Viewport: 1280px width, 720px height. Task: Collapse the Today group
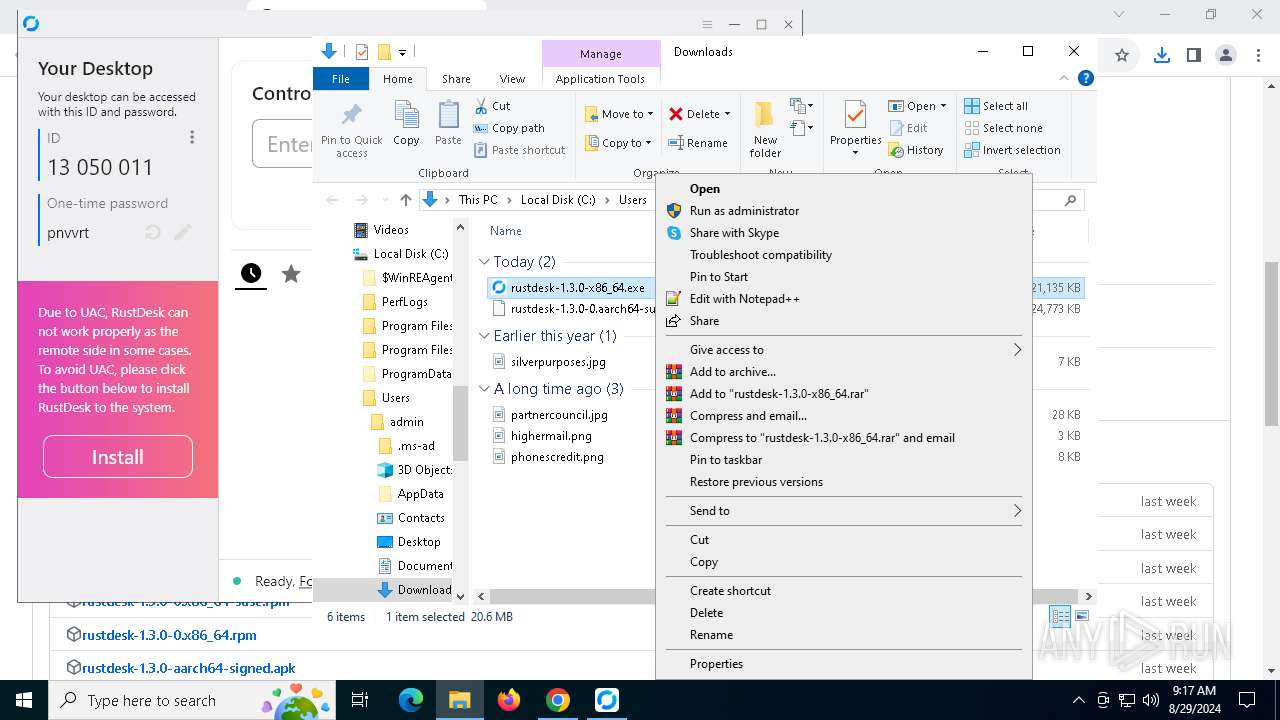coord(485,262)
